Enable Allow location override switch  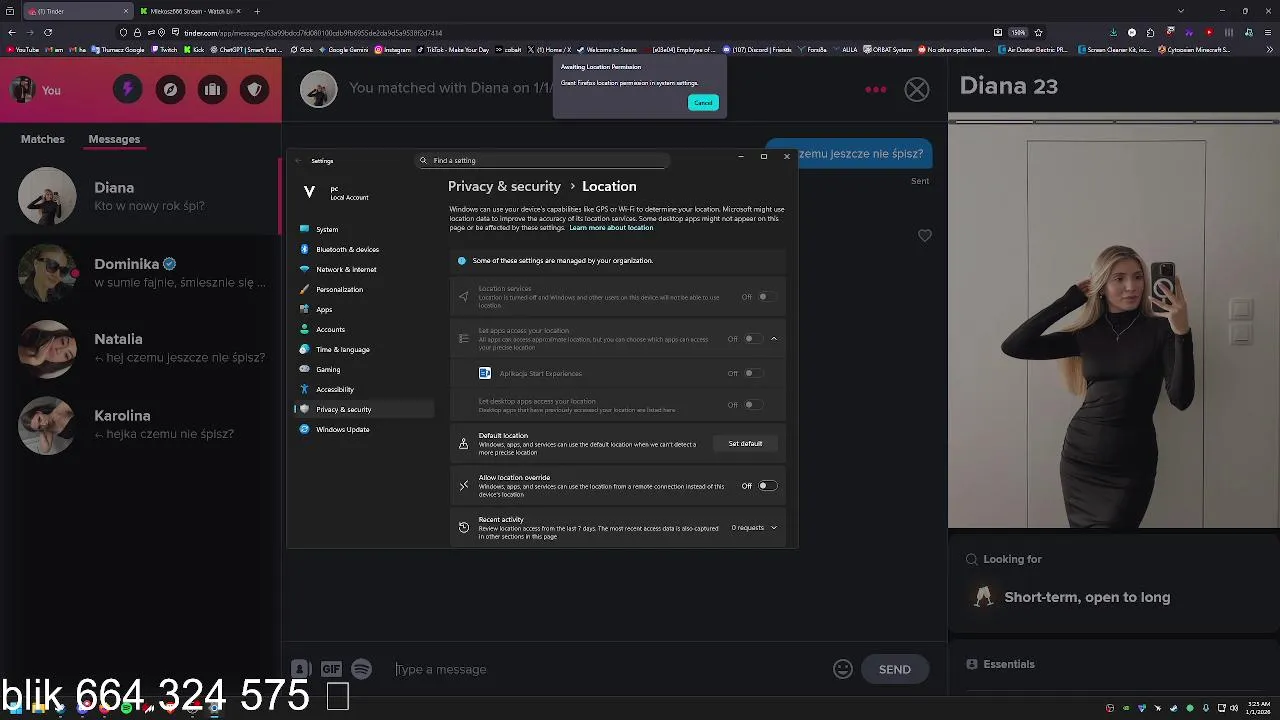(x=767, y=486)
